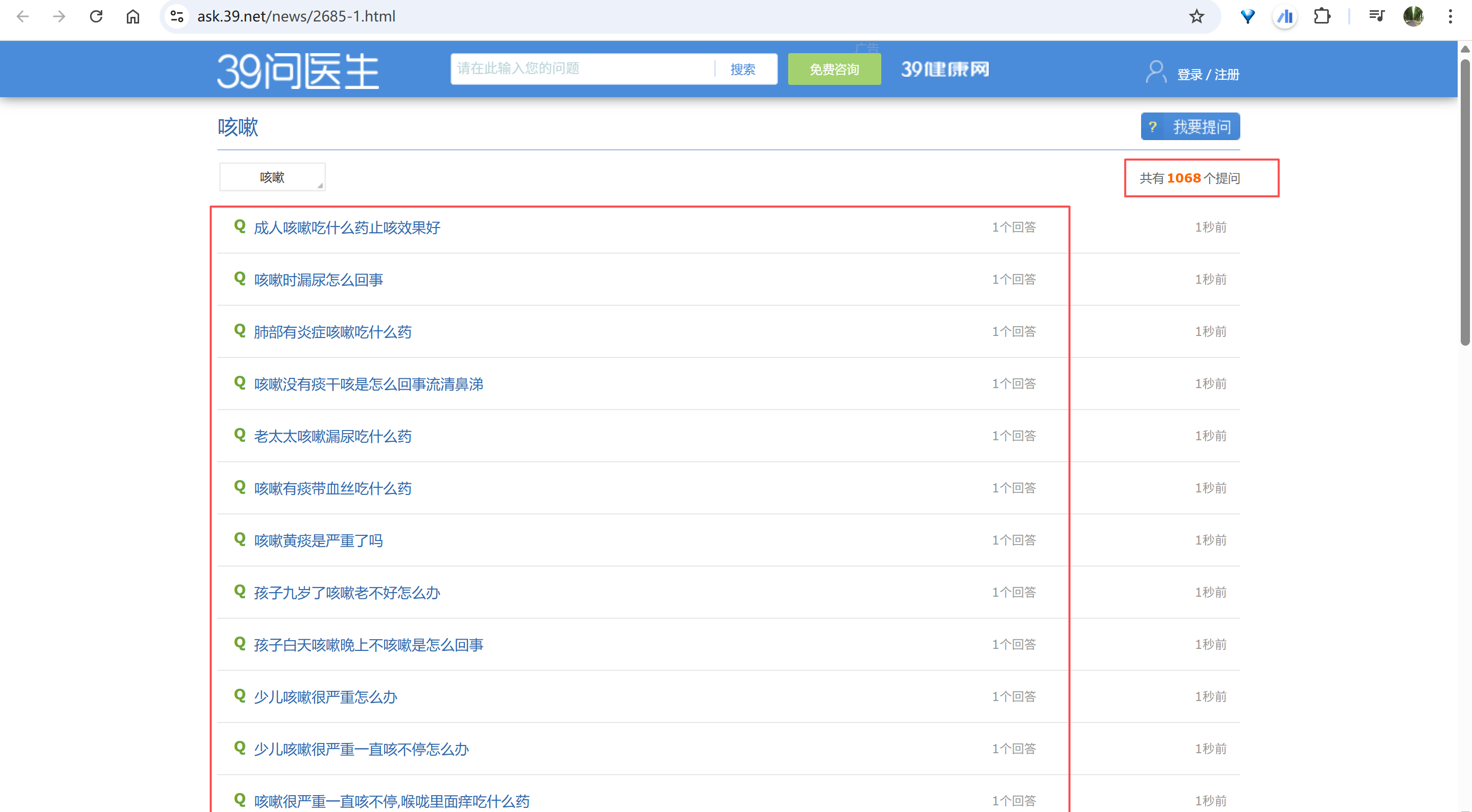Open the extensions puzzle icon

tap(1322, 16)
